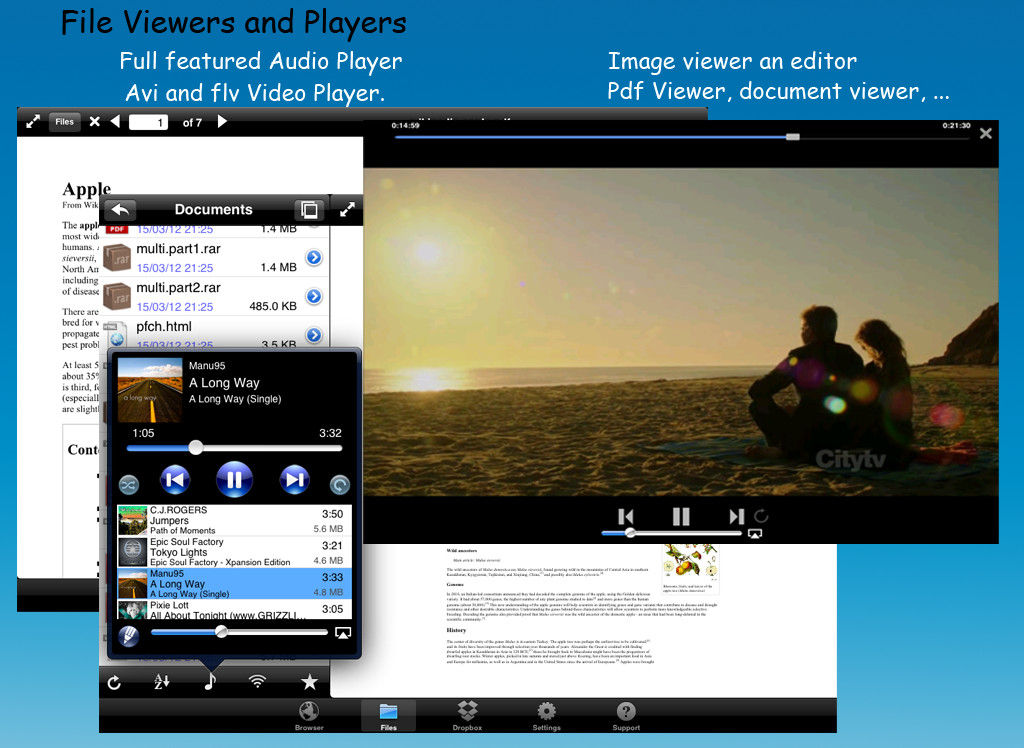
Task: Open the equalizer icon in audio player
Action: click(129, 636)
